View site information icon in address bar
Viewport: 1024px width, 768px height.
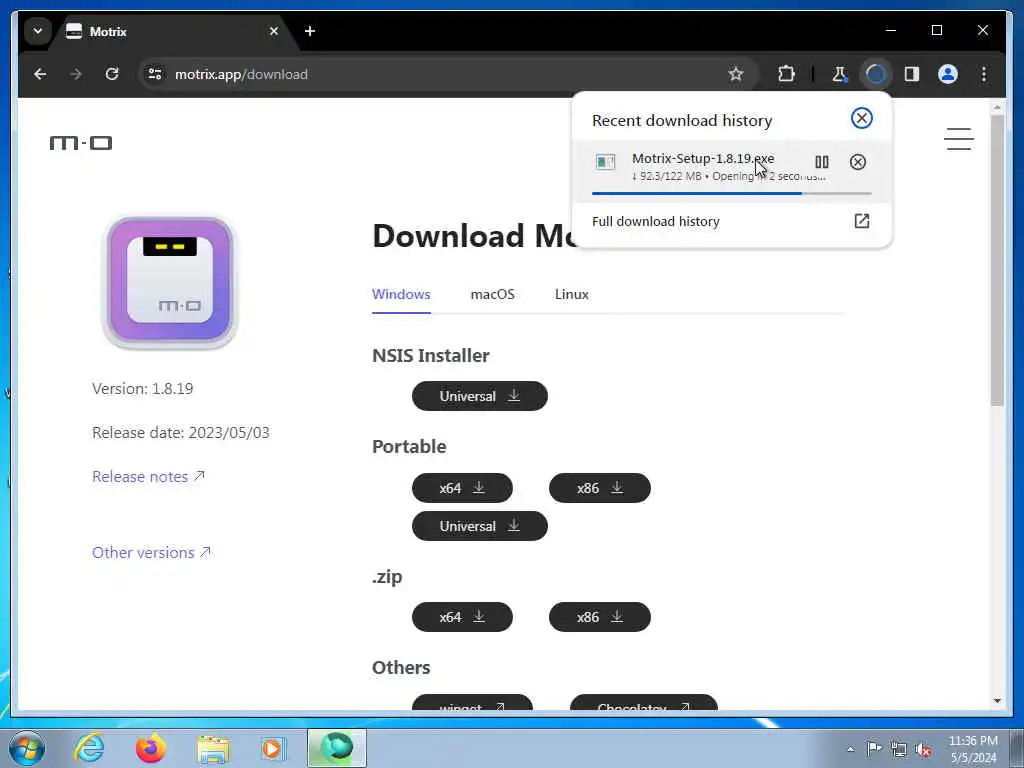click(155, 74)
